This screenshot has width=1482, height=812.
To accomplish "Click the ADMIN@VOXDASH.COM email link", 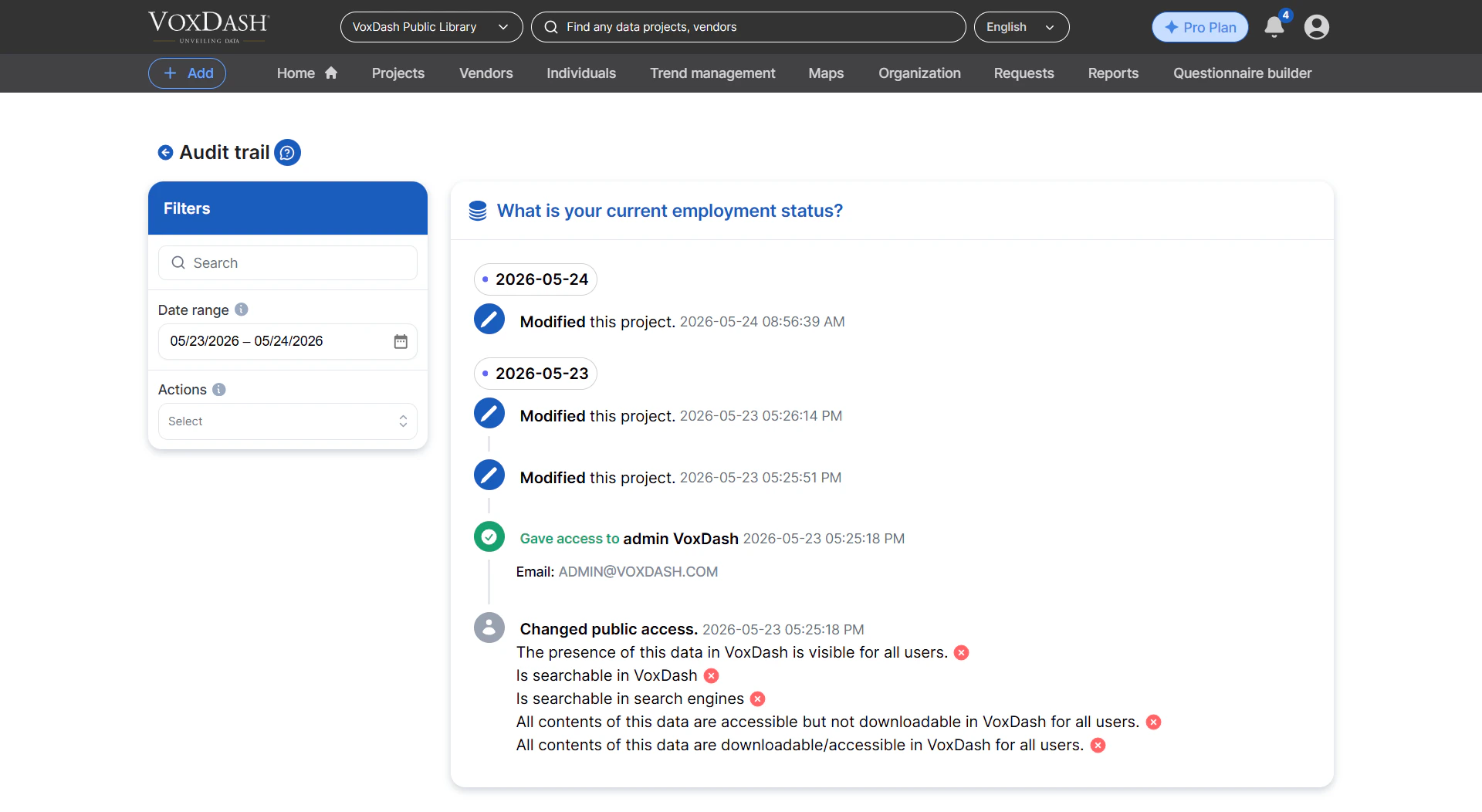I will (638, 572).
